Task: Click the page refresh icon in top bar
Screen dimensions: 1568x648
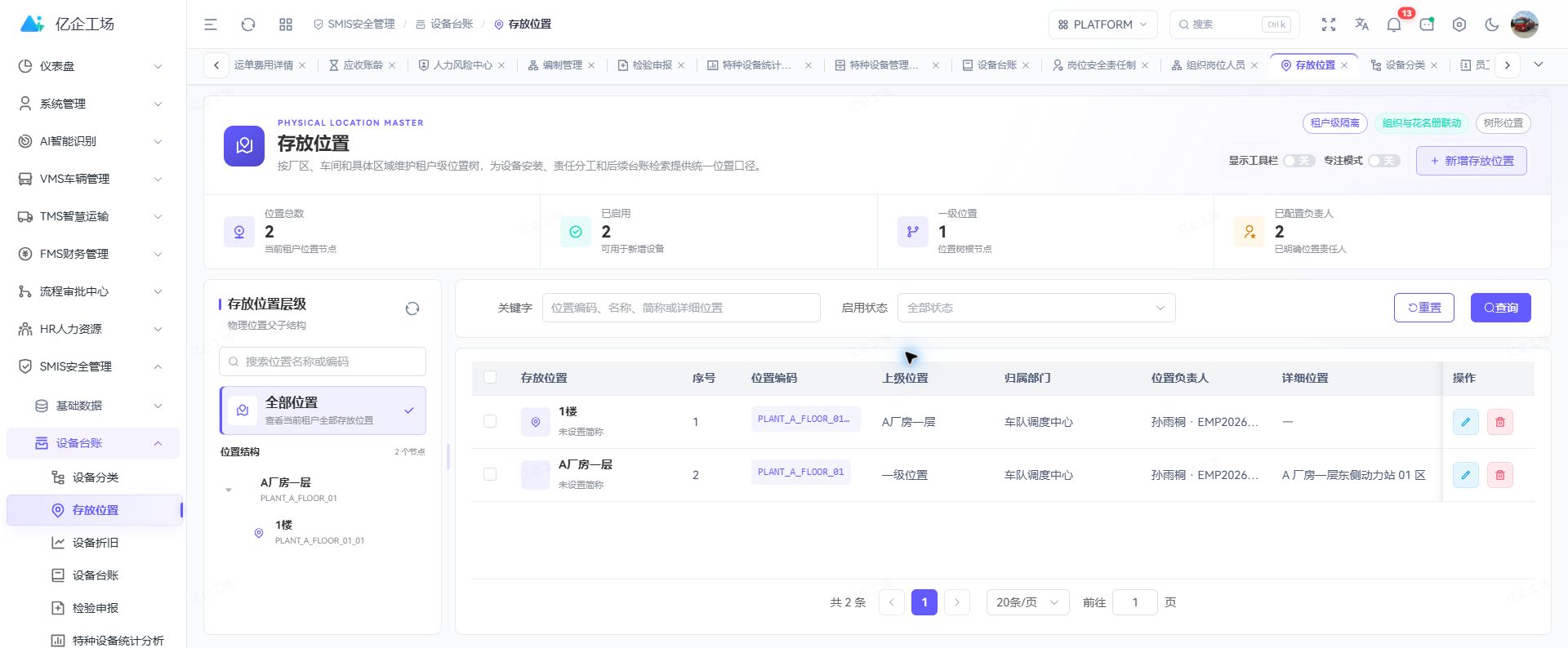Action: [248, 24]
